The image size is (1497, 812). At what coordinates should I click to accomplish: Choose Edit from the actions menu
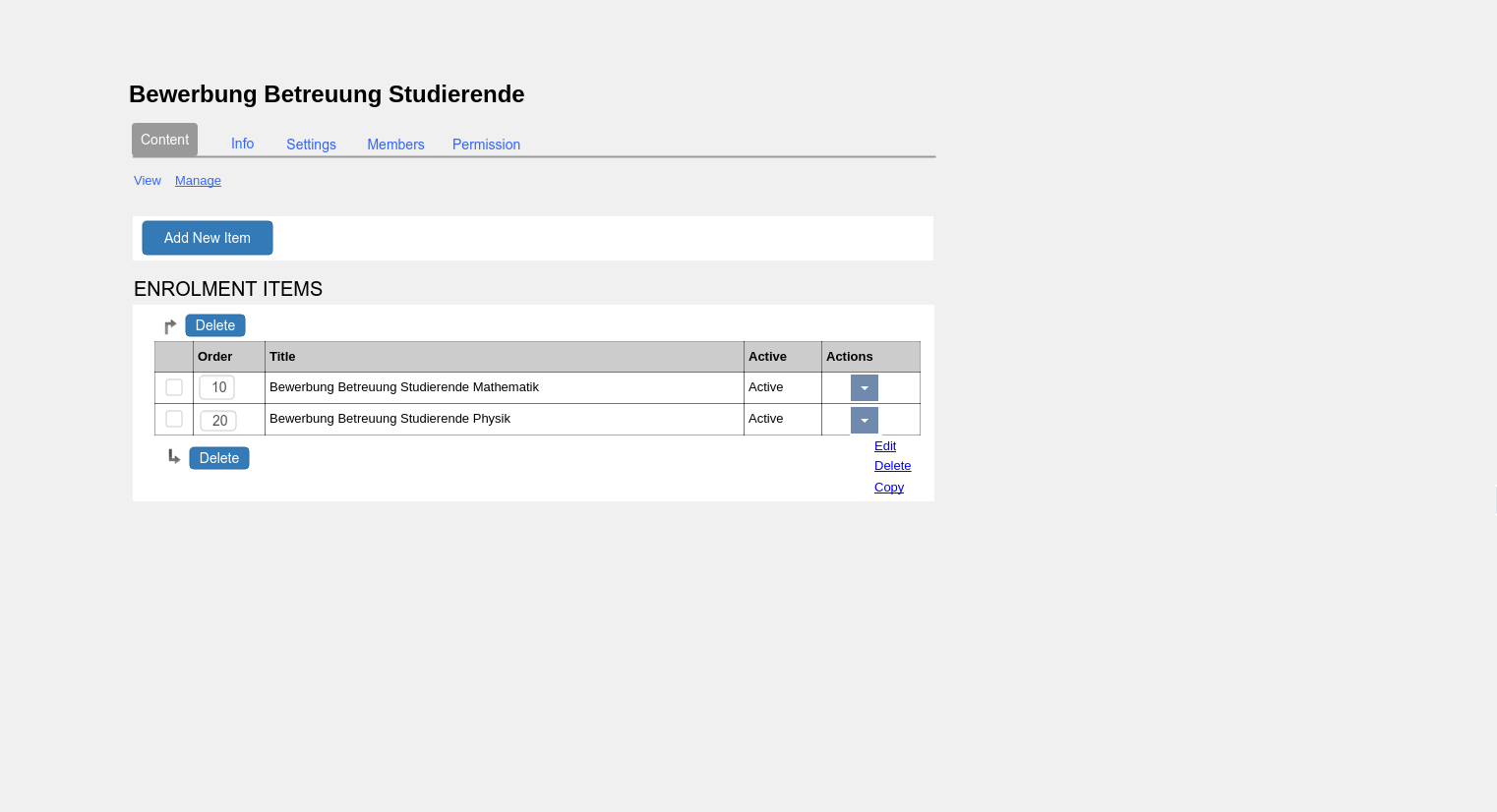point(885,446)
